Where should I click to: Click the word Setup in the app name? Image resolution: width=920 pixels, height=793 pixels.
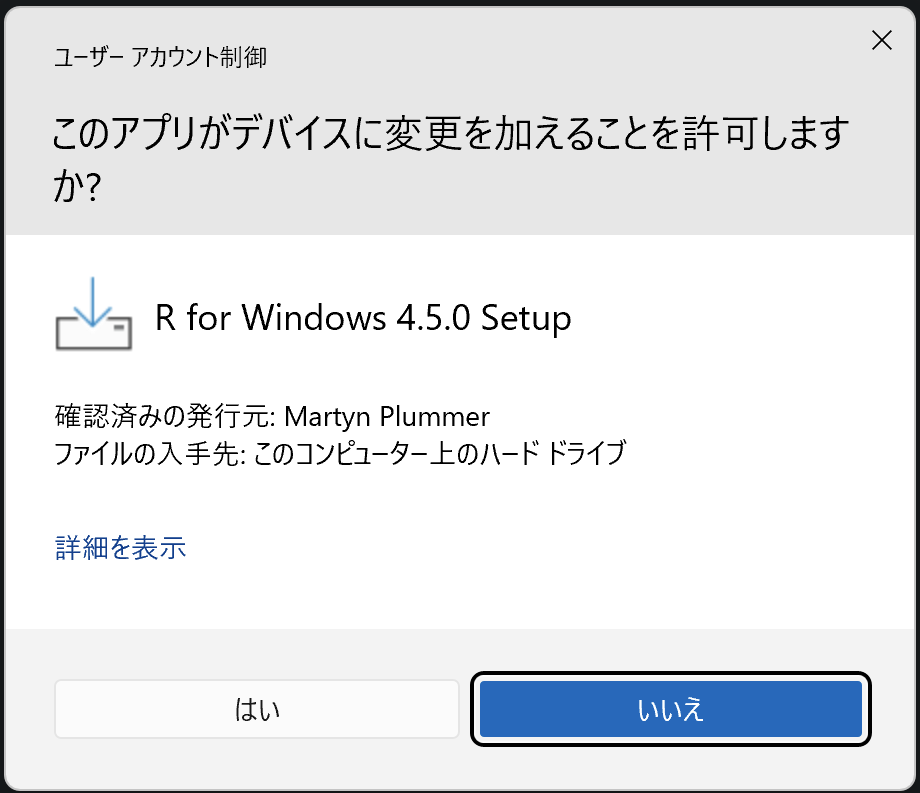[526, 318]
